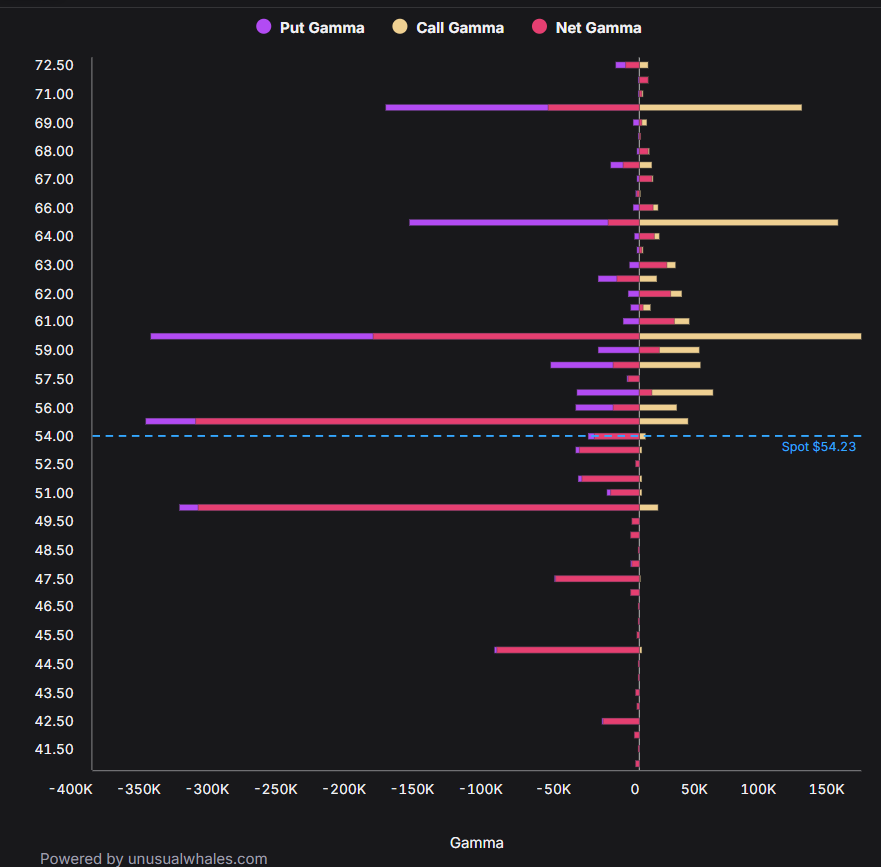Click the long net gamma bar near strike 50
Viewport: 881px width, 867px height.
coord(419,507)
